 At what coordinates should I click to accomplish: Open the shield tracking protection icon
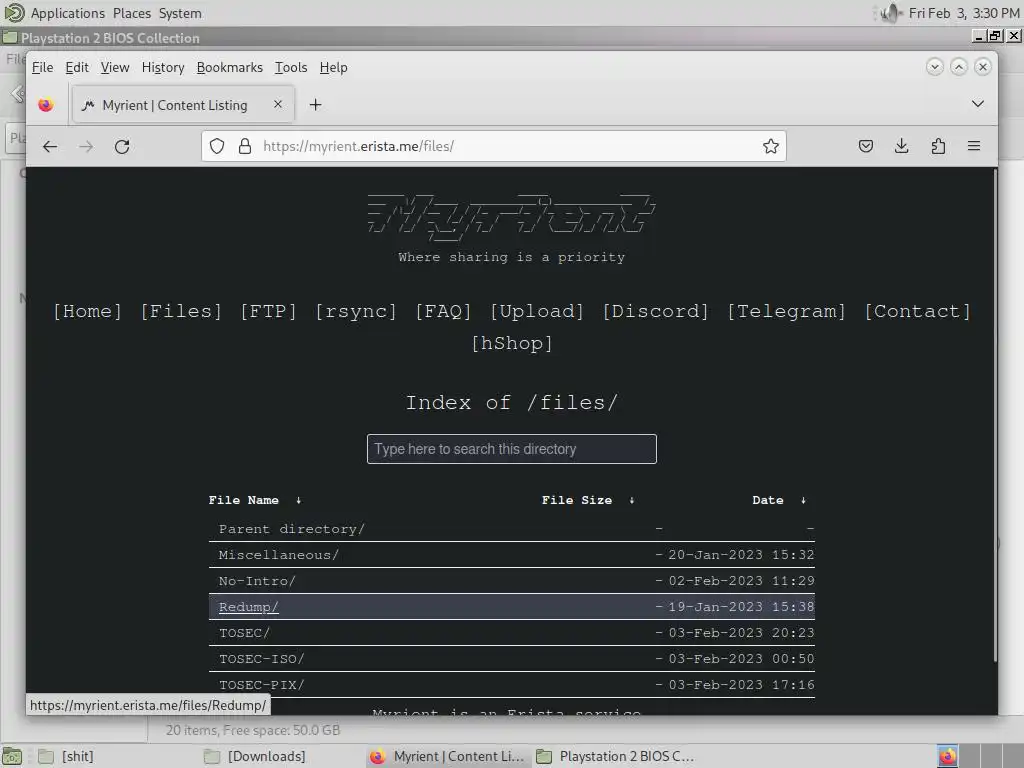click(217, 146)
